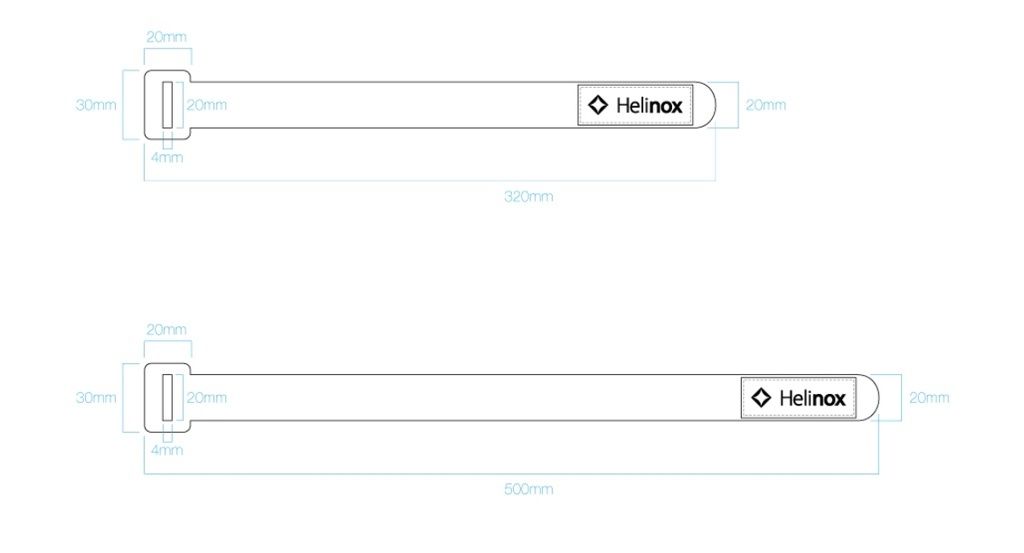This screenshot has height=553, width=1024.
Task: Click the 4mm slot label on the 320mm strap
Action: tap(167, 158)
